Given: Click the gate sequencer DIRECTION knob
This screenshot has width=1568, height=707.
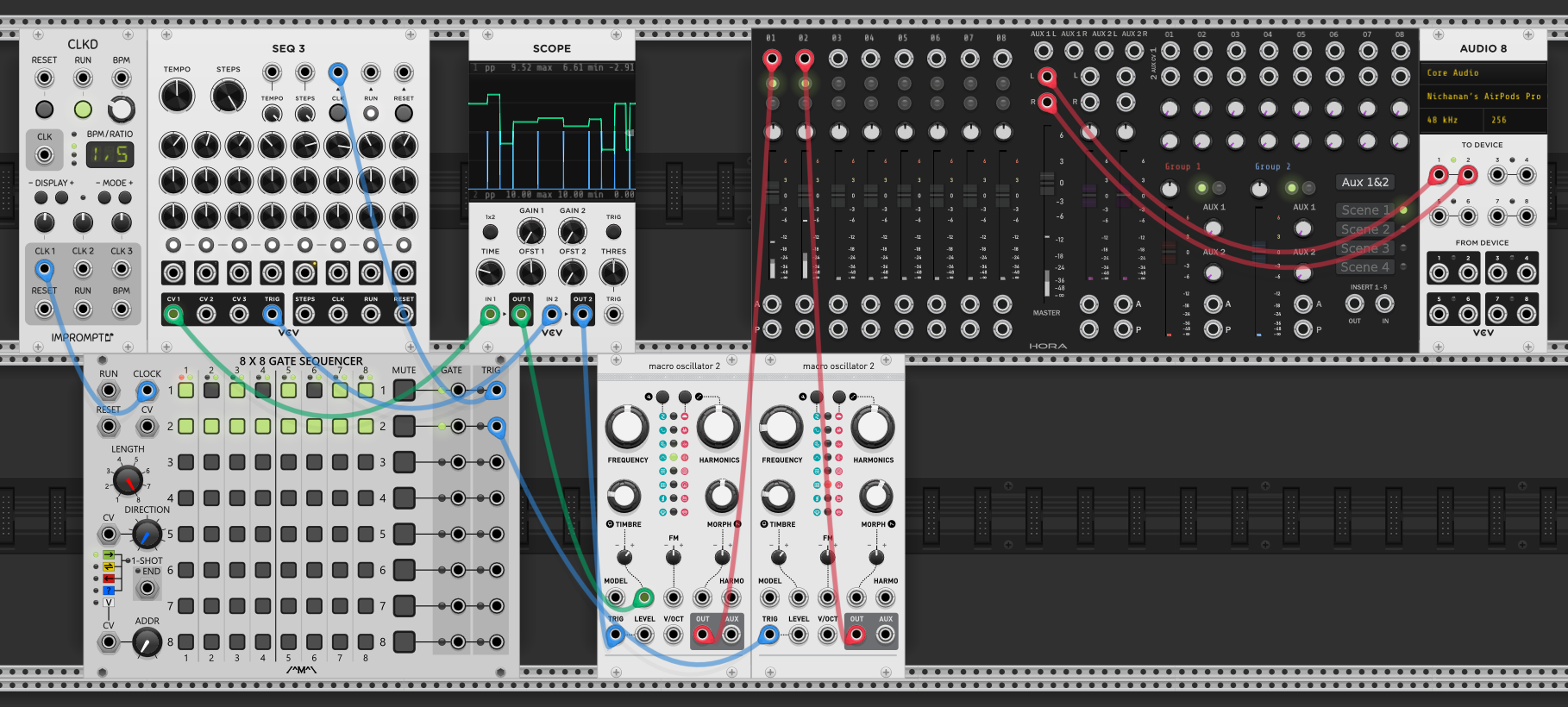Looking at the screenshot, I should 147,535.
